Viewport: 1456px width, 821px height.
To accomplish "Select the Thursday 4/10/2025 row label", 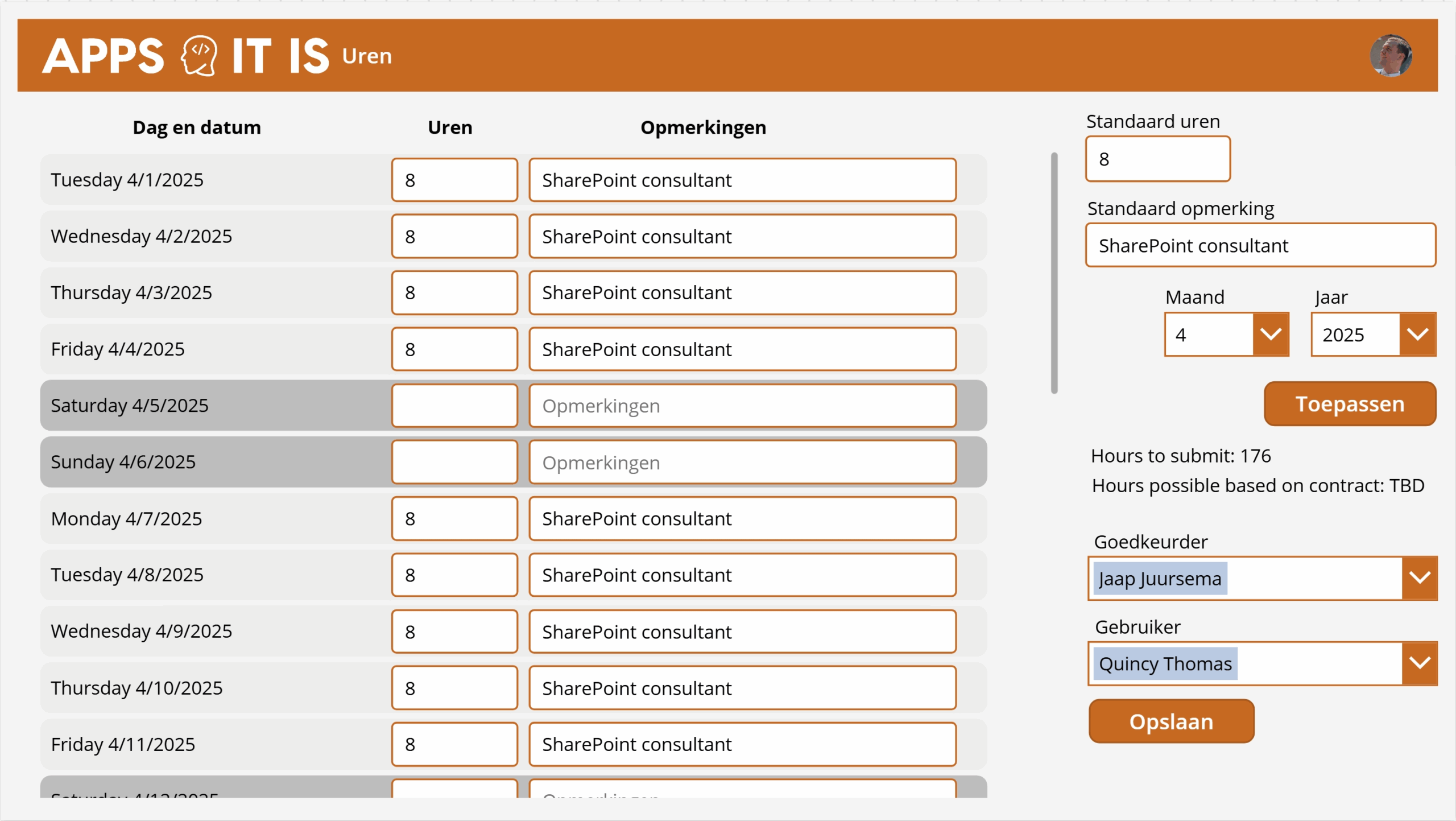I will coord(136,687).
